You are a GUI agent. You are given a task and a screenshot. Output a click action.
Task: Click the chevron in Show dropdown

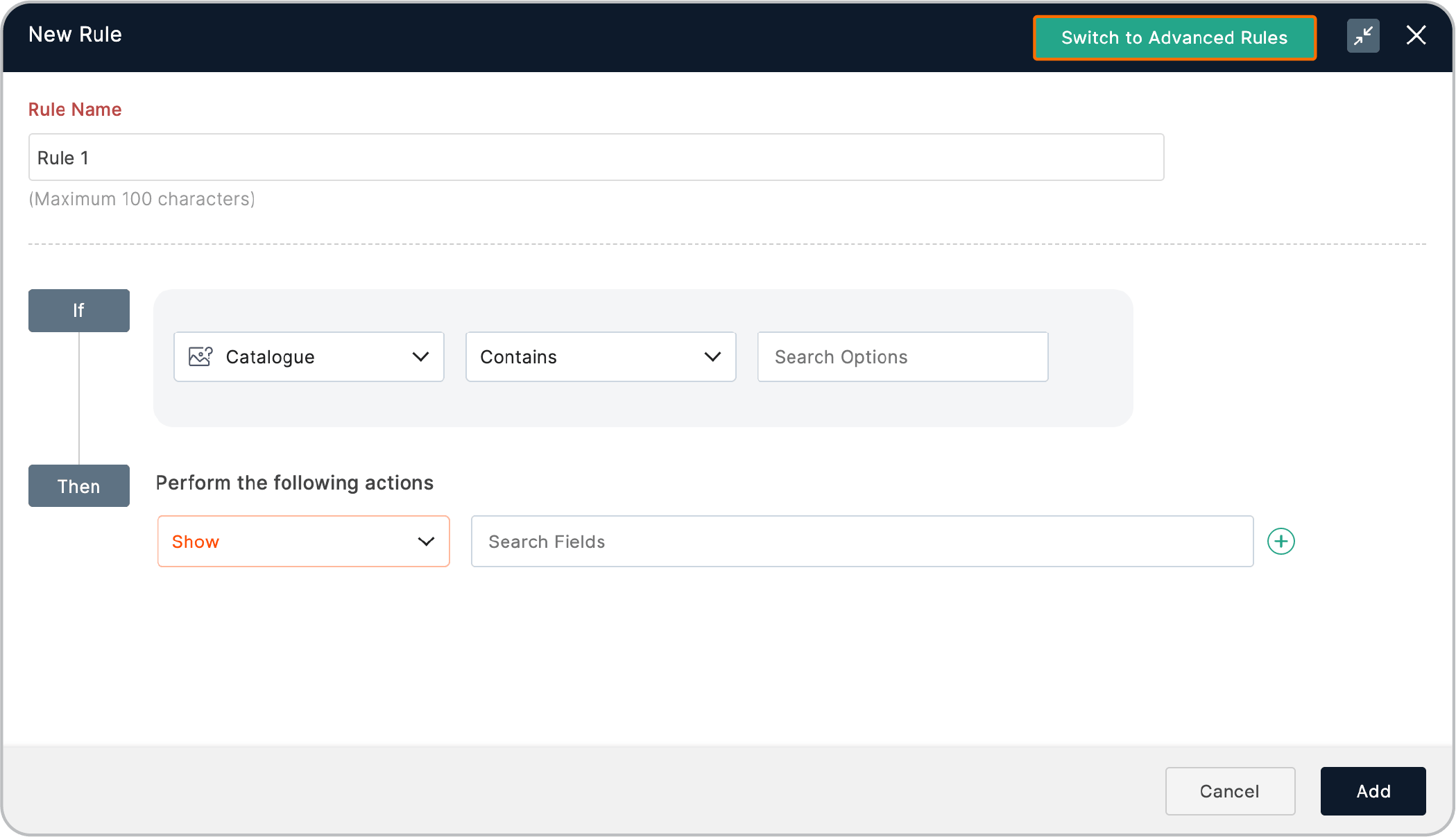(426, 542)
